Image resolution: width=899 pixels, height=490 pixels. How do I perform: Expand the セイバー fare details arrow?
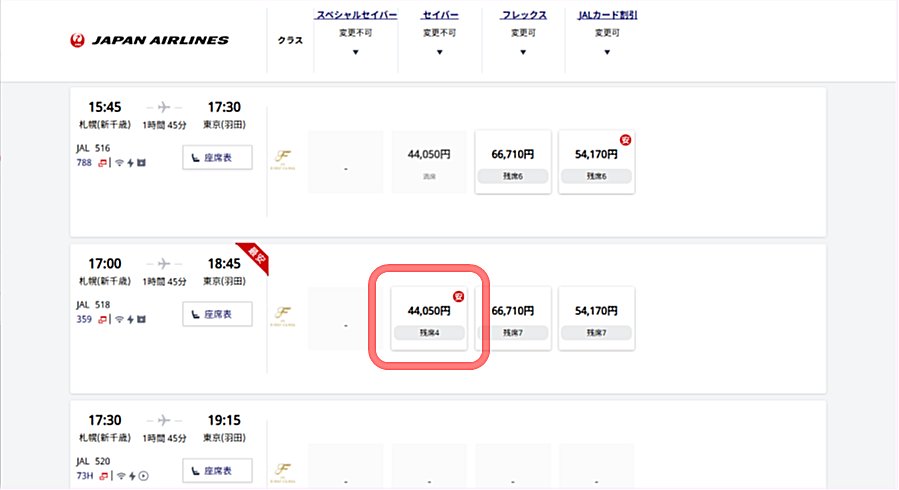point(441,52)
